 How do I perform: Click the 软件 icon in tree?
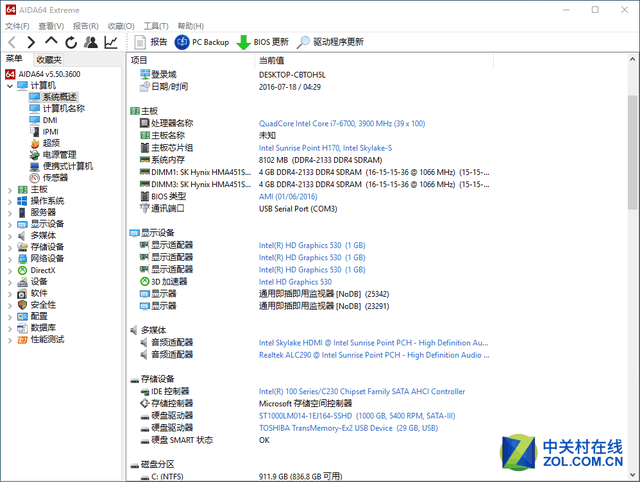pyautogui.click(x=22, y=293)
